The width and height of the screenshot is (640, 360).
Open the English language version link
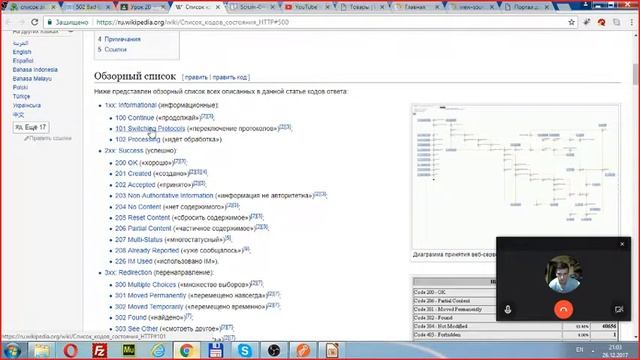[x=22, y=52]
